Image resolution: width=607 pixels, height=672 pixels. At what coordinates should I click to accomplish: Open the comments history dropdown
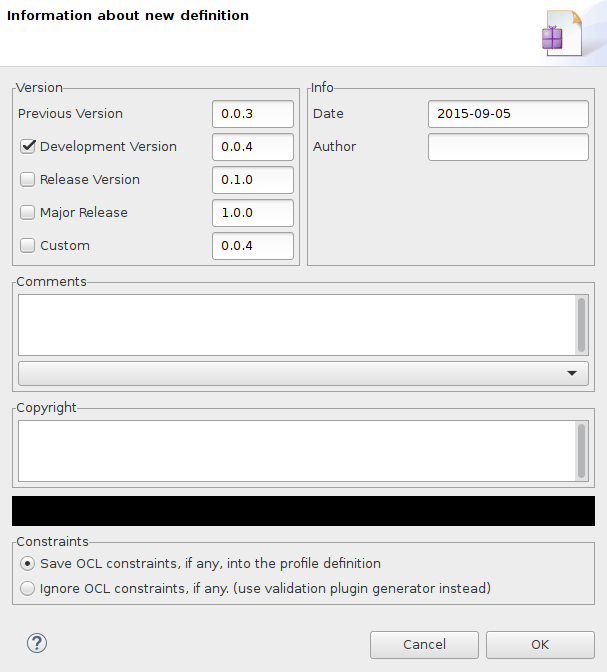click(x=303, y=373)
